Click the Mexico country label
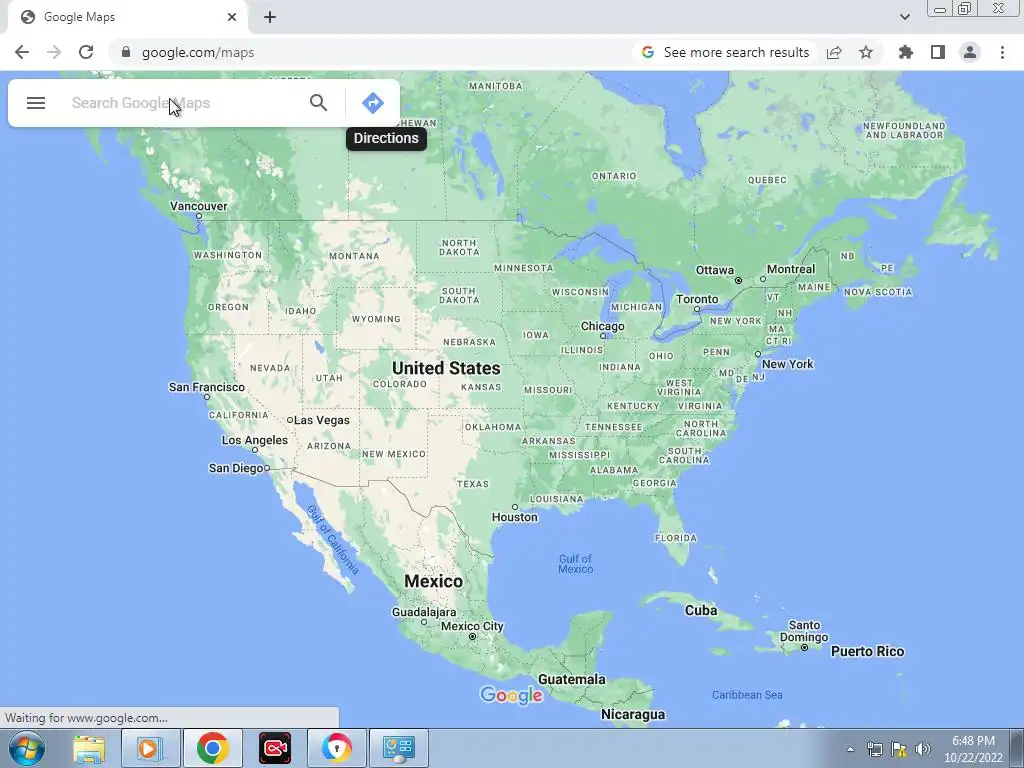 click(x=433, y=581)
